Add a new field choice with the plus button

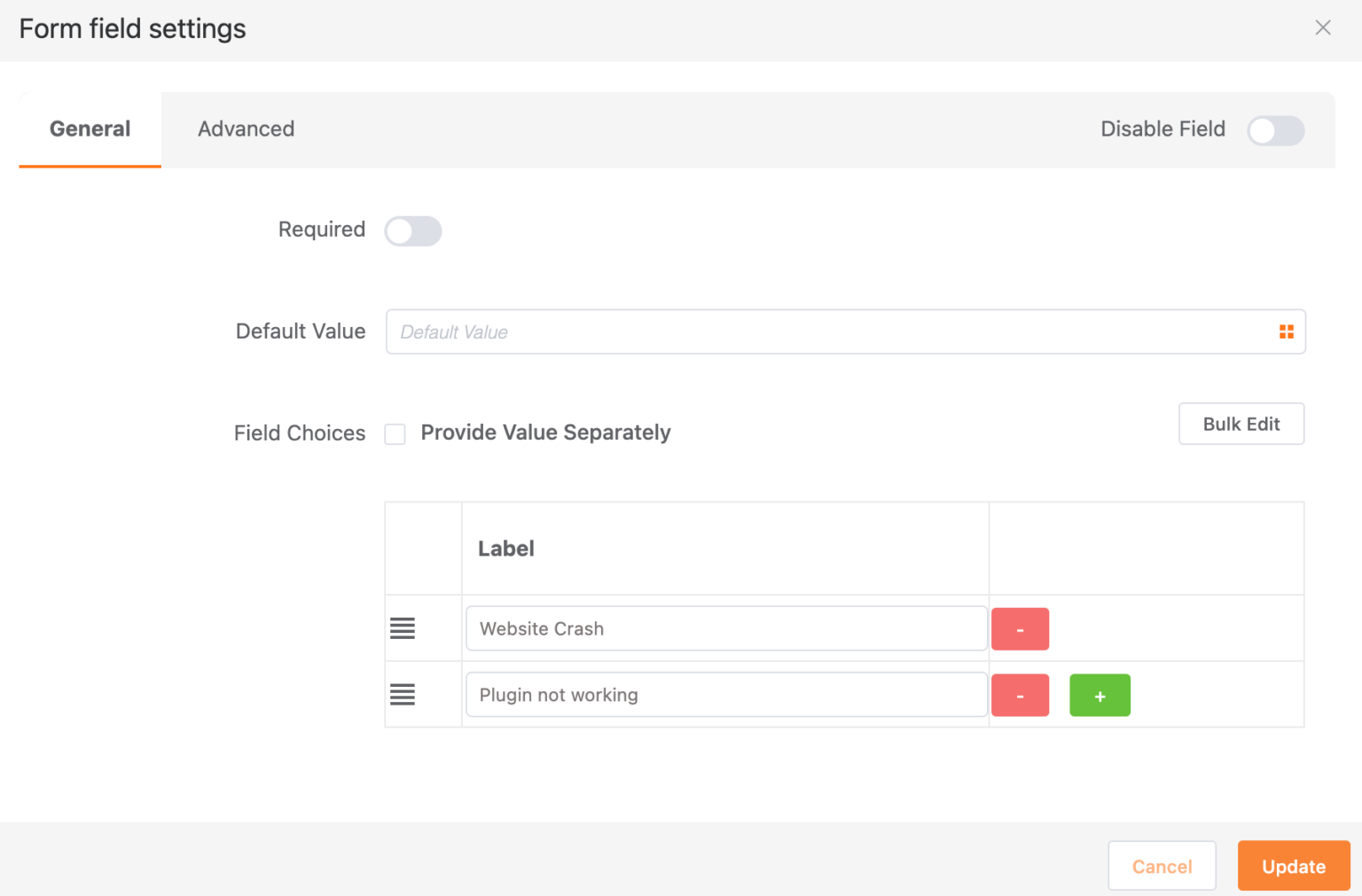[1100, 695]
